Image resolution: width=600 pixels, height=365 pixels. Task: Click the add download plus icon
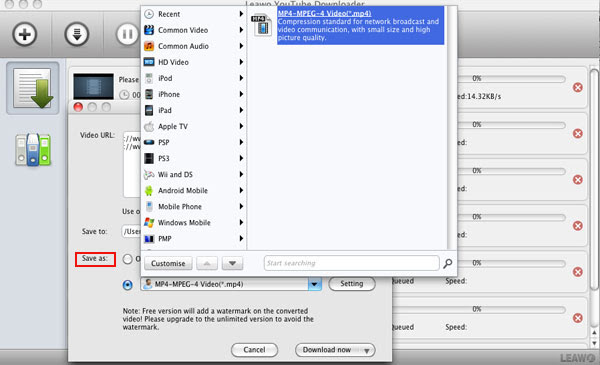(x=24, y=34)
